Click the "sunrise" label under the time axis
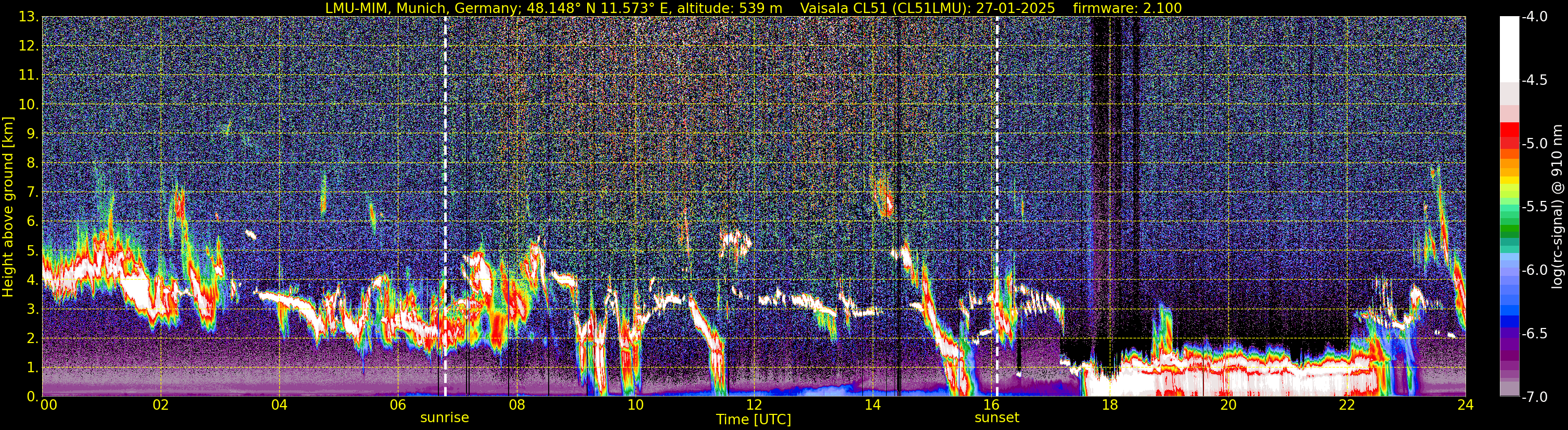This screenshot has height=430, width=1568. click(x=444, y=418)
